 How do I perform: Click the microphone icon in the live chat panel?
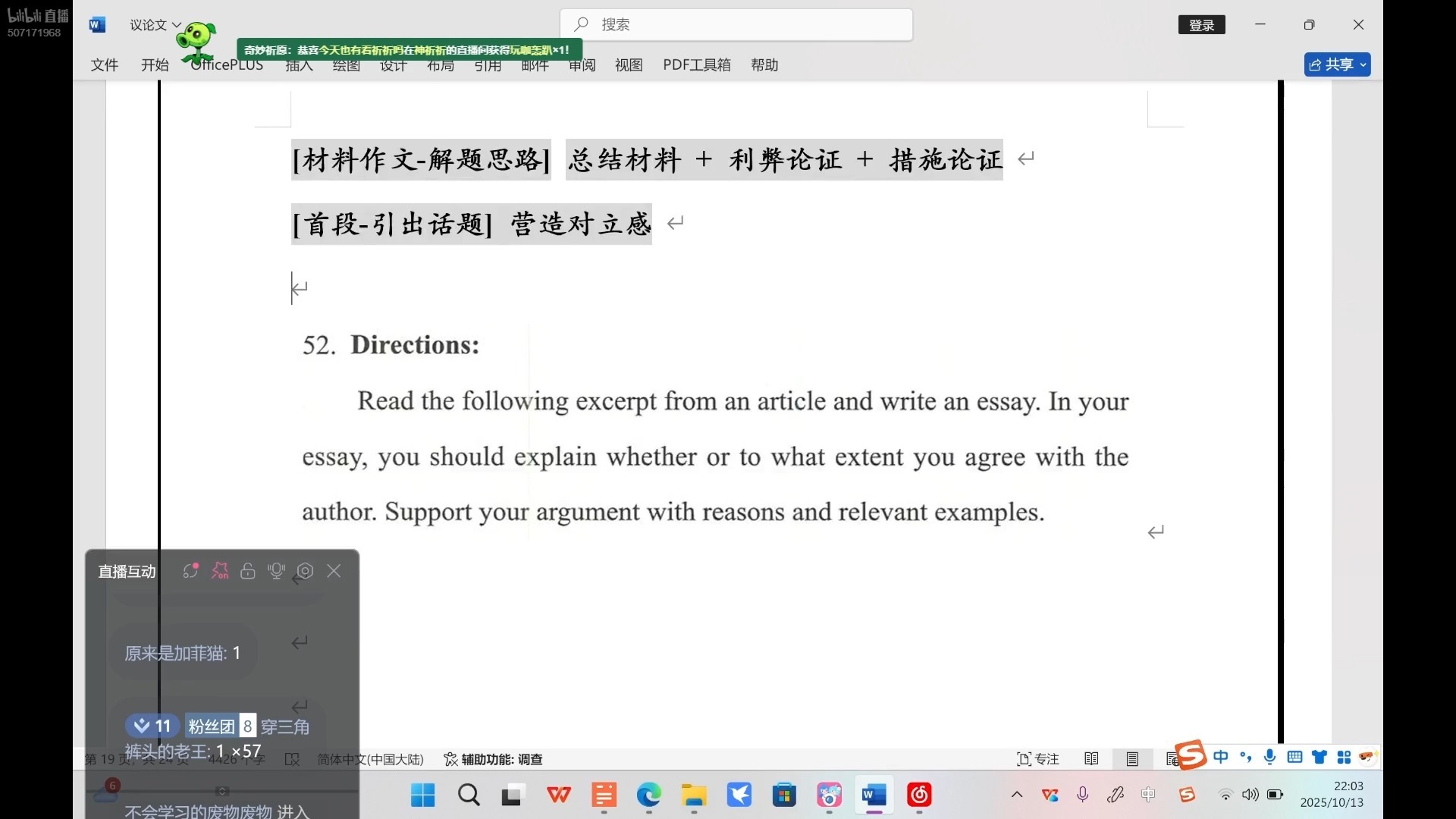(276, 571)
